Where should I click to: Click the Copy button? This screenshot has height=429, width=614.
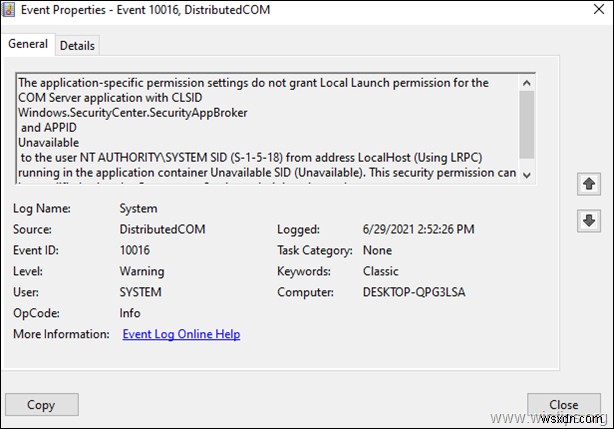tap(42, 404)
